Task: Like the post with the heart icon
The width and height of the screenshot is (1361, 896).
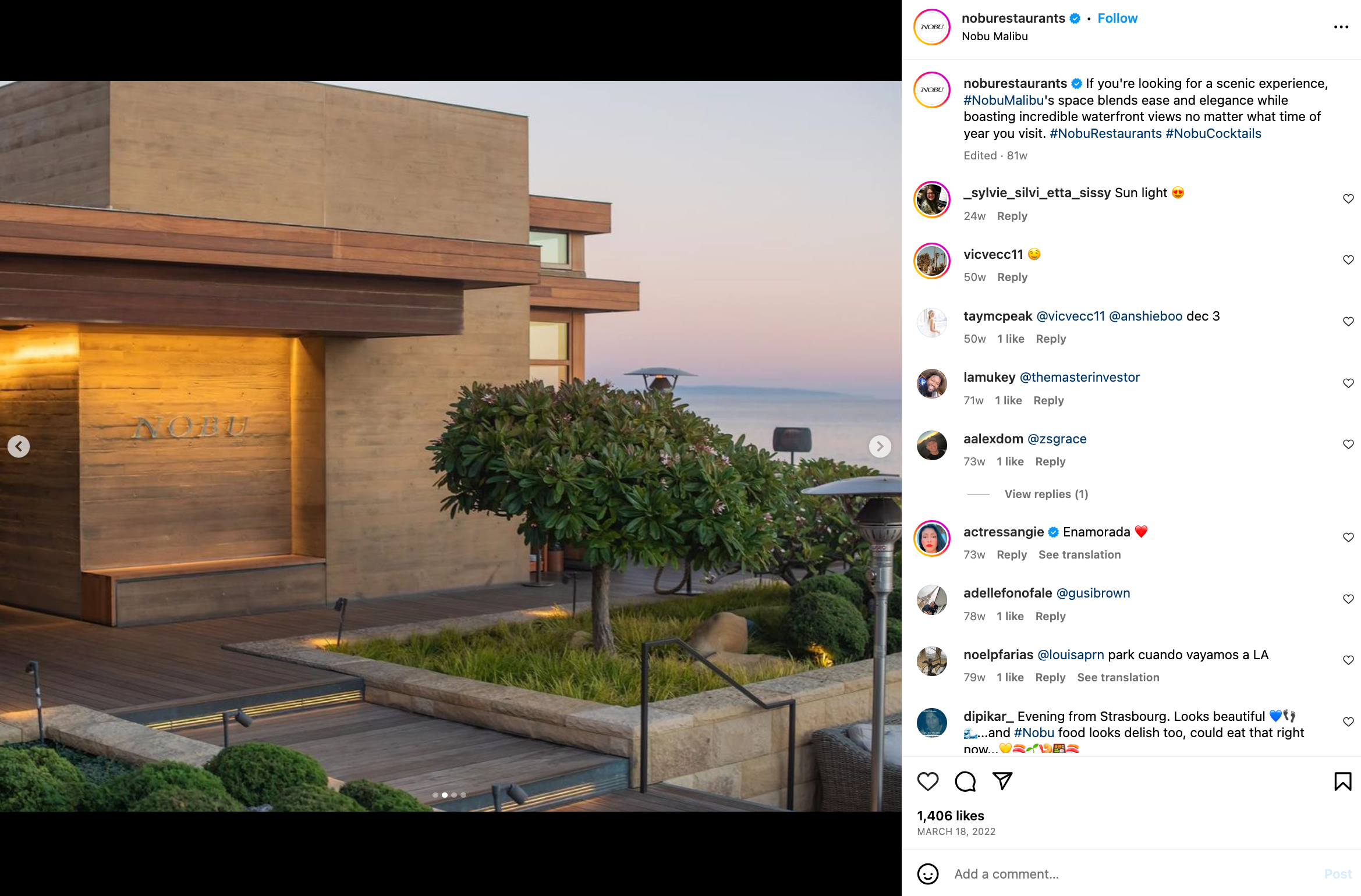Action: 928,781
